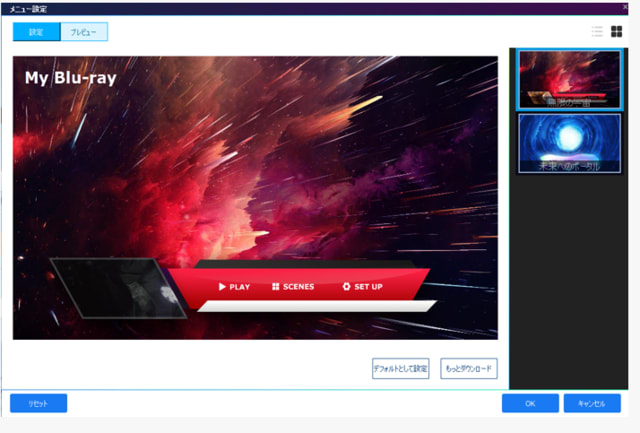Screen dimensions: 640x433
Task: Click the デフォルトとして設定 button
Action: [400, 369]
